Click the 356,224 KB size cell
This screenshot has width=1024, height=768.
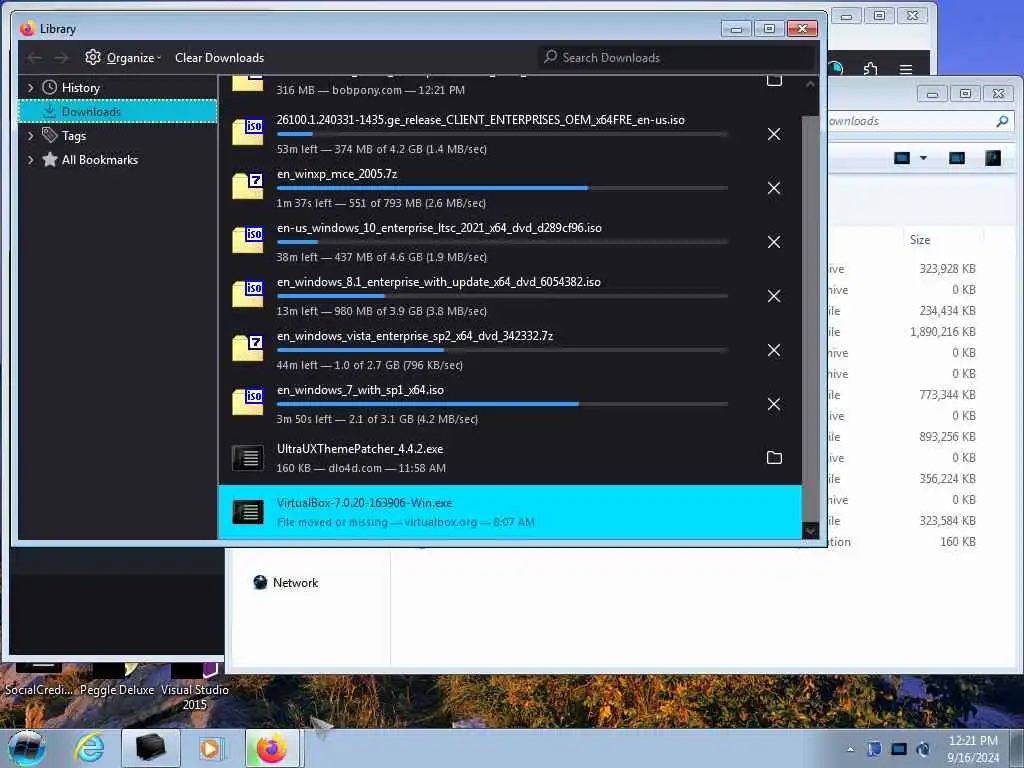948,479
